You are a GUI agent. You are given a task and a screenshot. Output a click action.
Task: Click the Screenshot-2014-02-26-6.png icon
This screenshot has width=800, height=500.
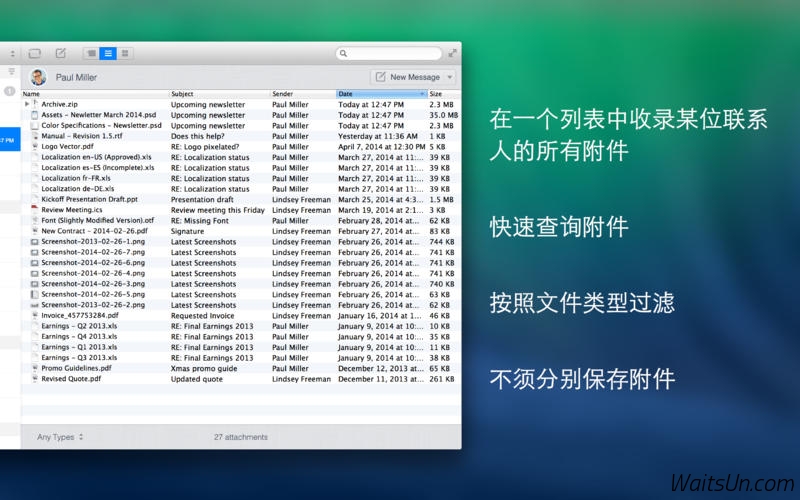coord(35,263)
